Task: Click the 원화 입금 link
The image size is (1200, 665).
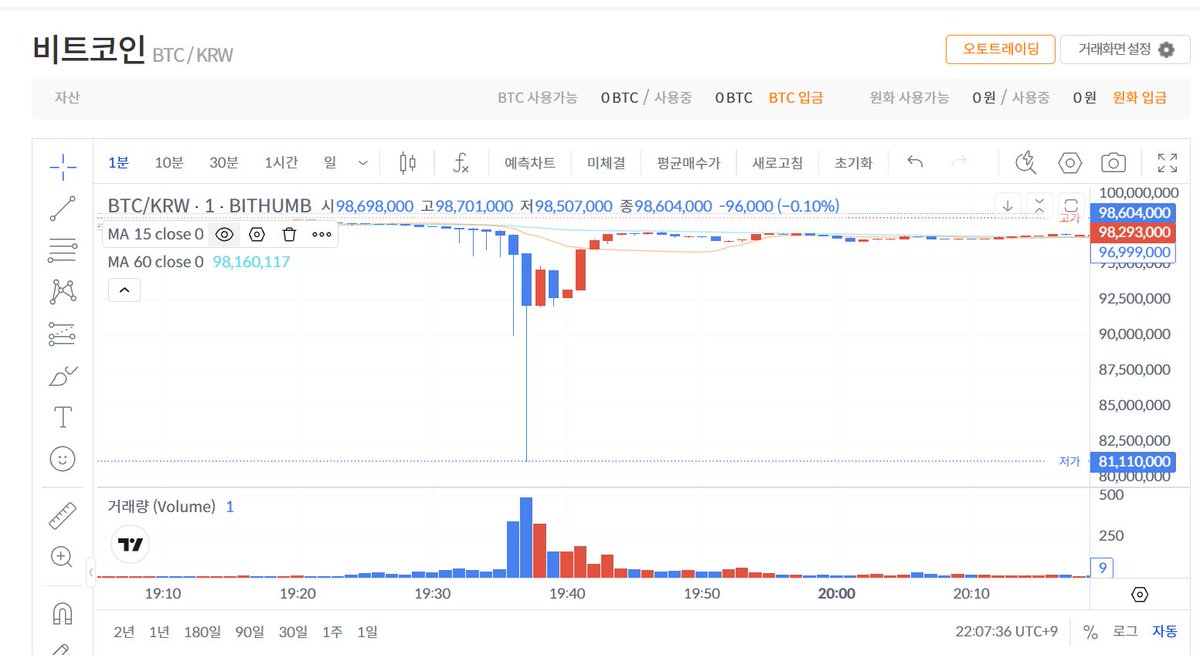Action: (1140, 98)
